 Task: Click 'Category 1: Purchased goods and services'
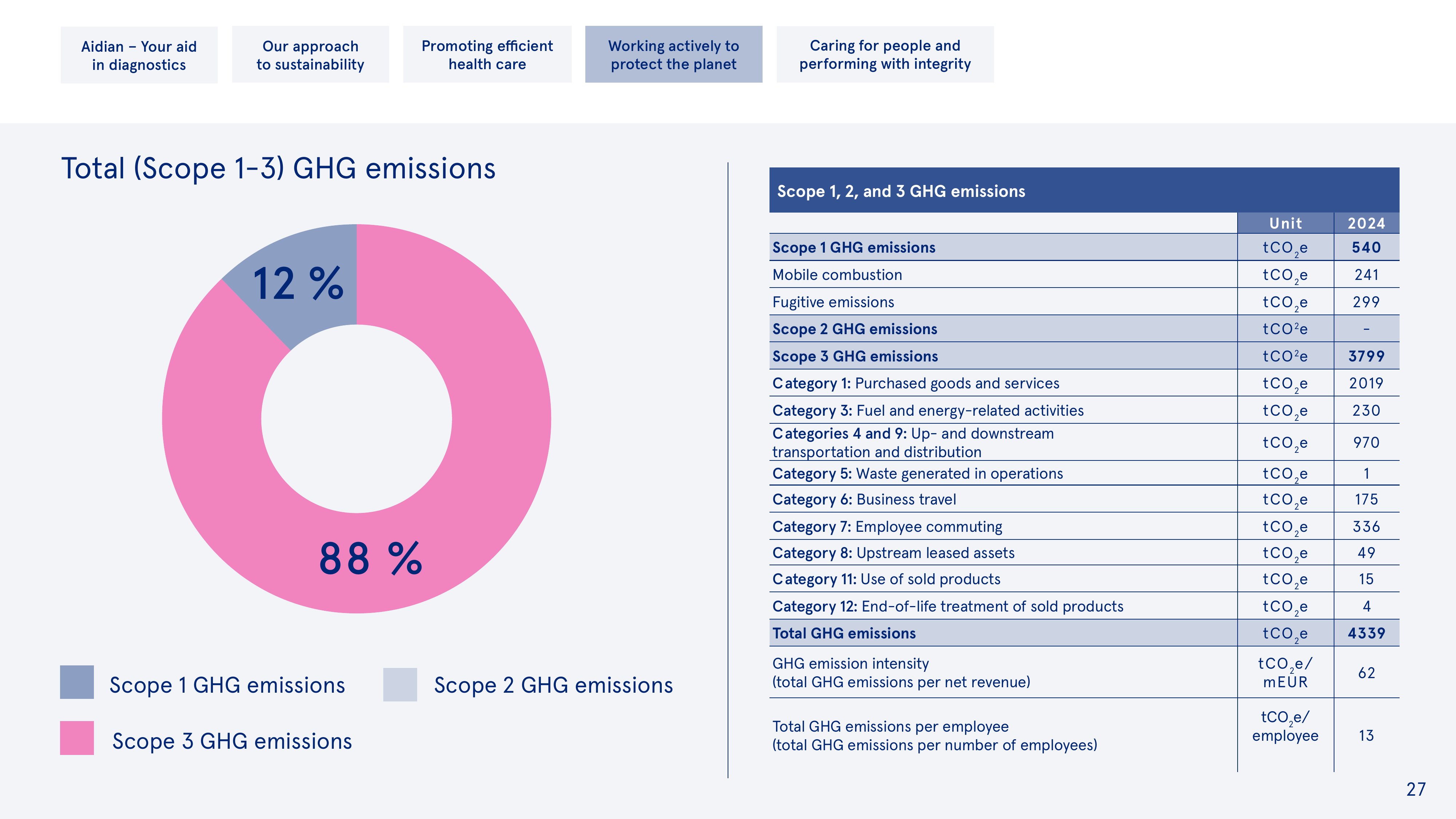click(916, 383)
